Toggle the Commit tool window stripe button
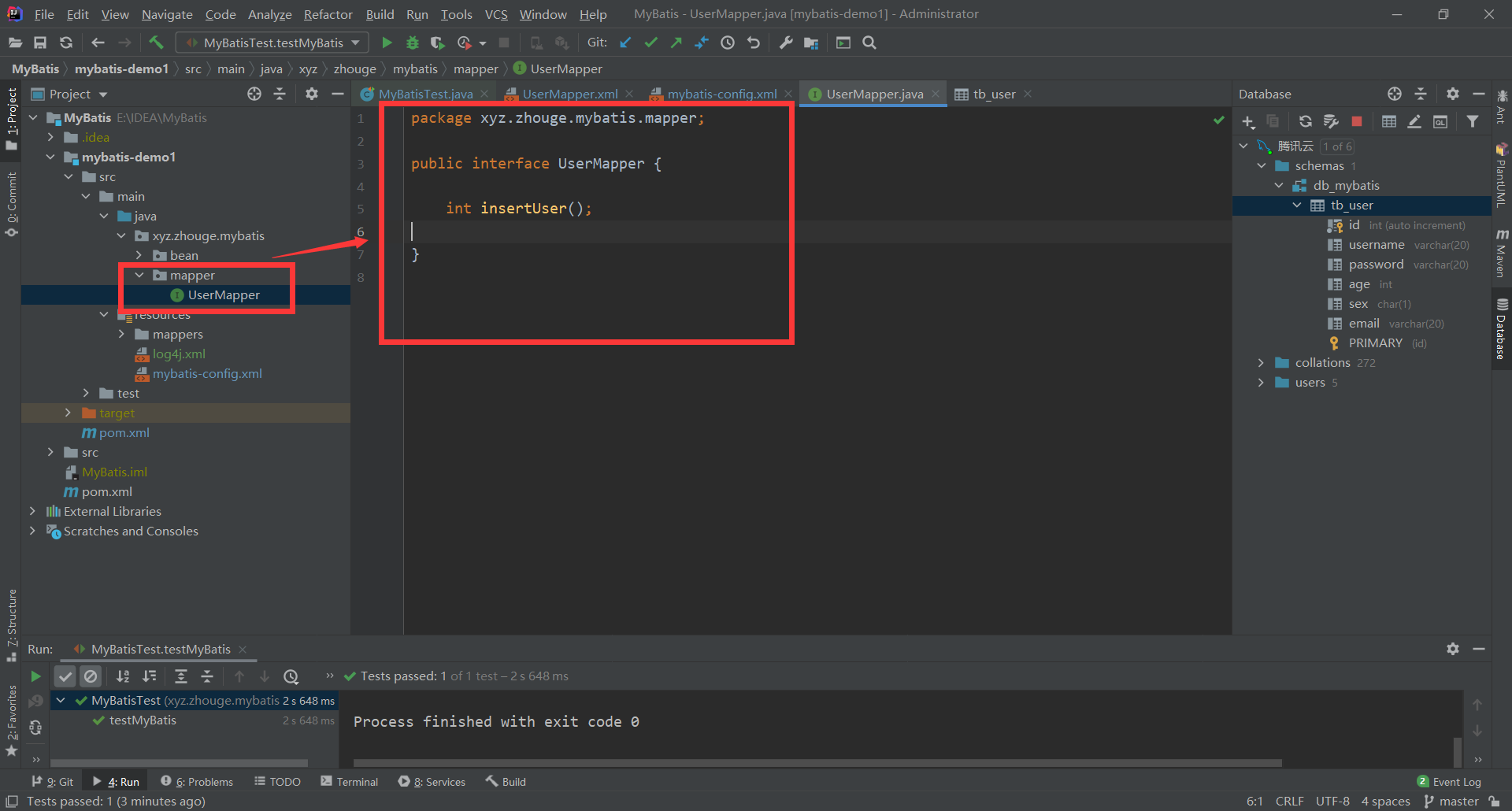 (12, 203)
